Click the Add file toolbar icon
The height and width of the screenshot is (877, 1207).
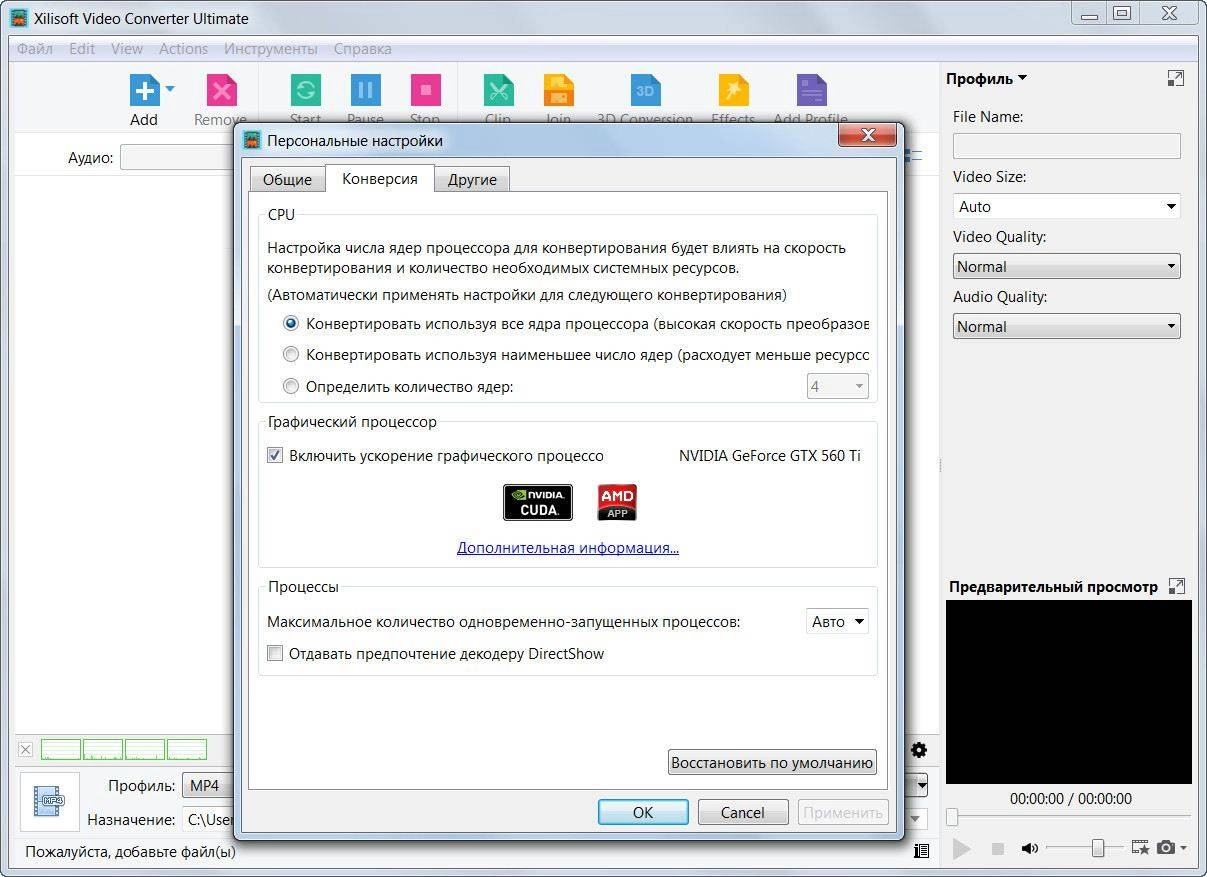coord(144,90)
